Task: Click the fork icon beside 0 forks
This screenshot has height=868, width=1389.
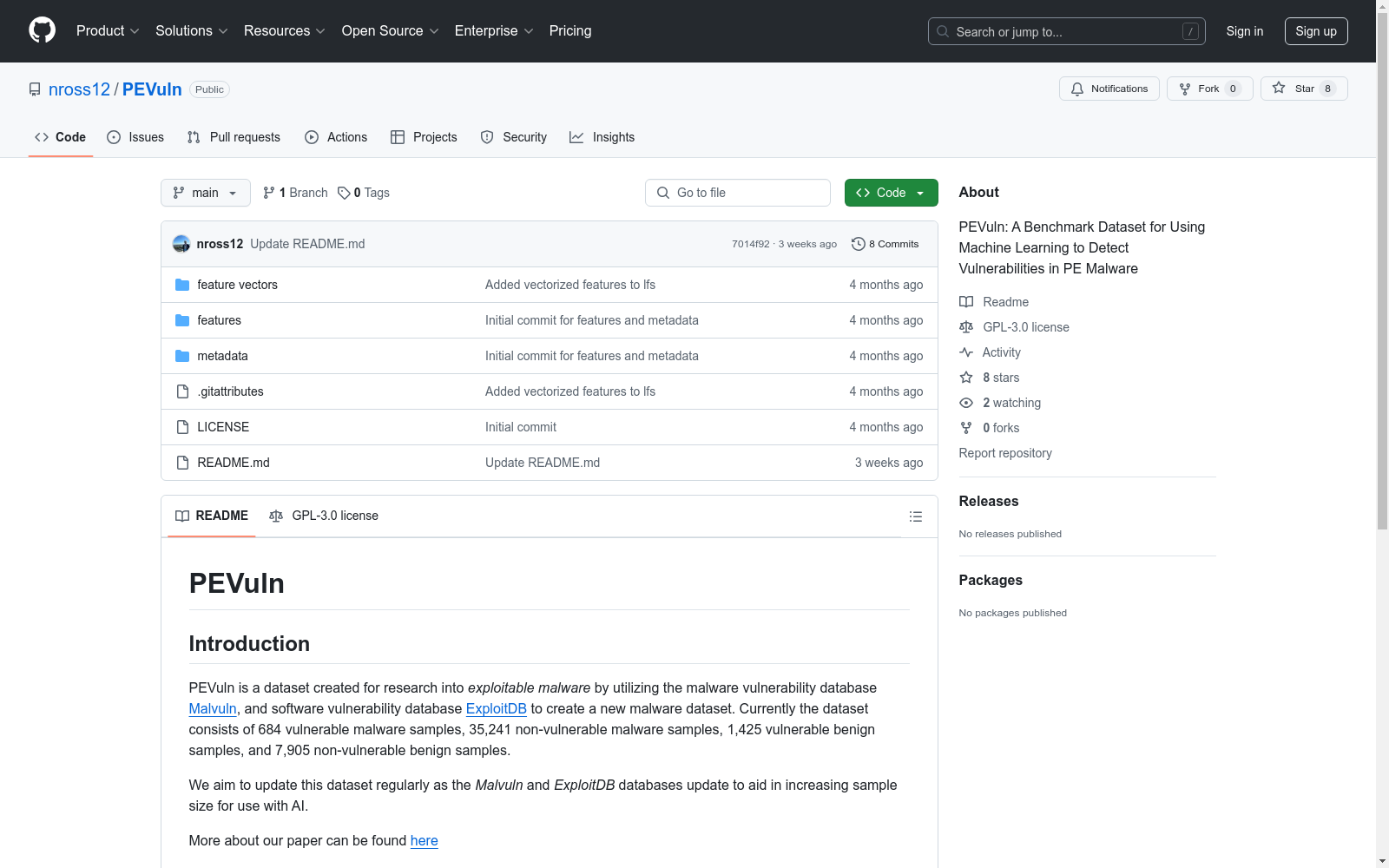Action: (966, 428)
